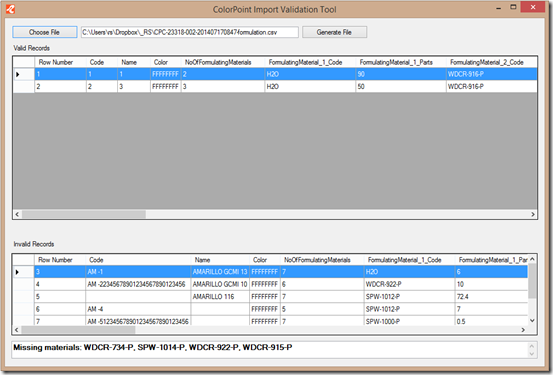Select SPW-1000-P cell in Invalid Records row 7

(x=409, y=321)
